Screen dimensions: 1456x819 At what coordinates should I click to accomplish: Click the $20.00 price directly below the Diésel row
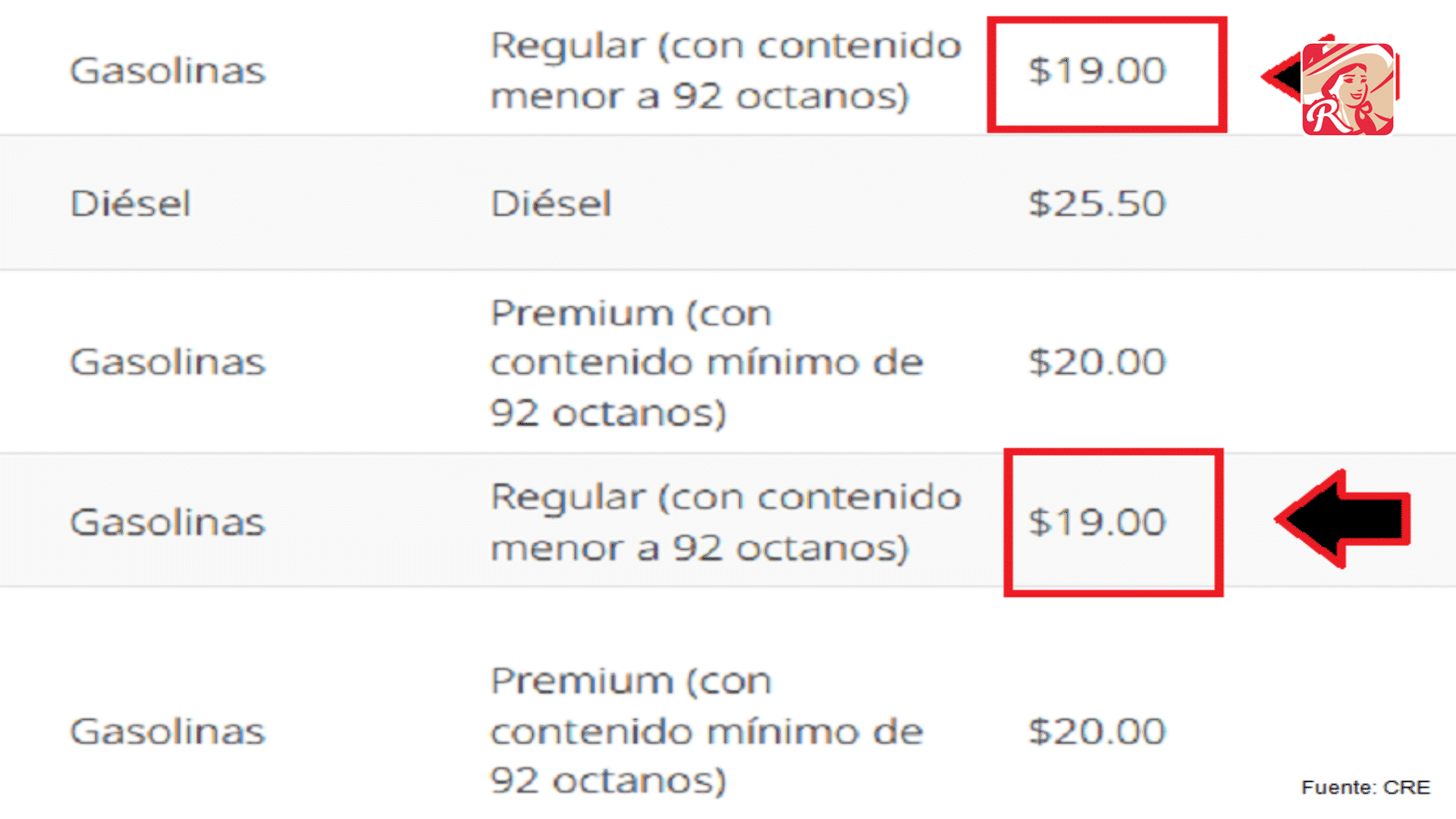[1097, 362]
